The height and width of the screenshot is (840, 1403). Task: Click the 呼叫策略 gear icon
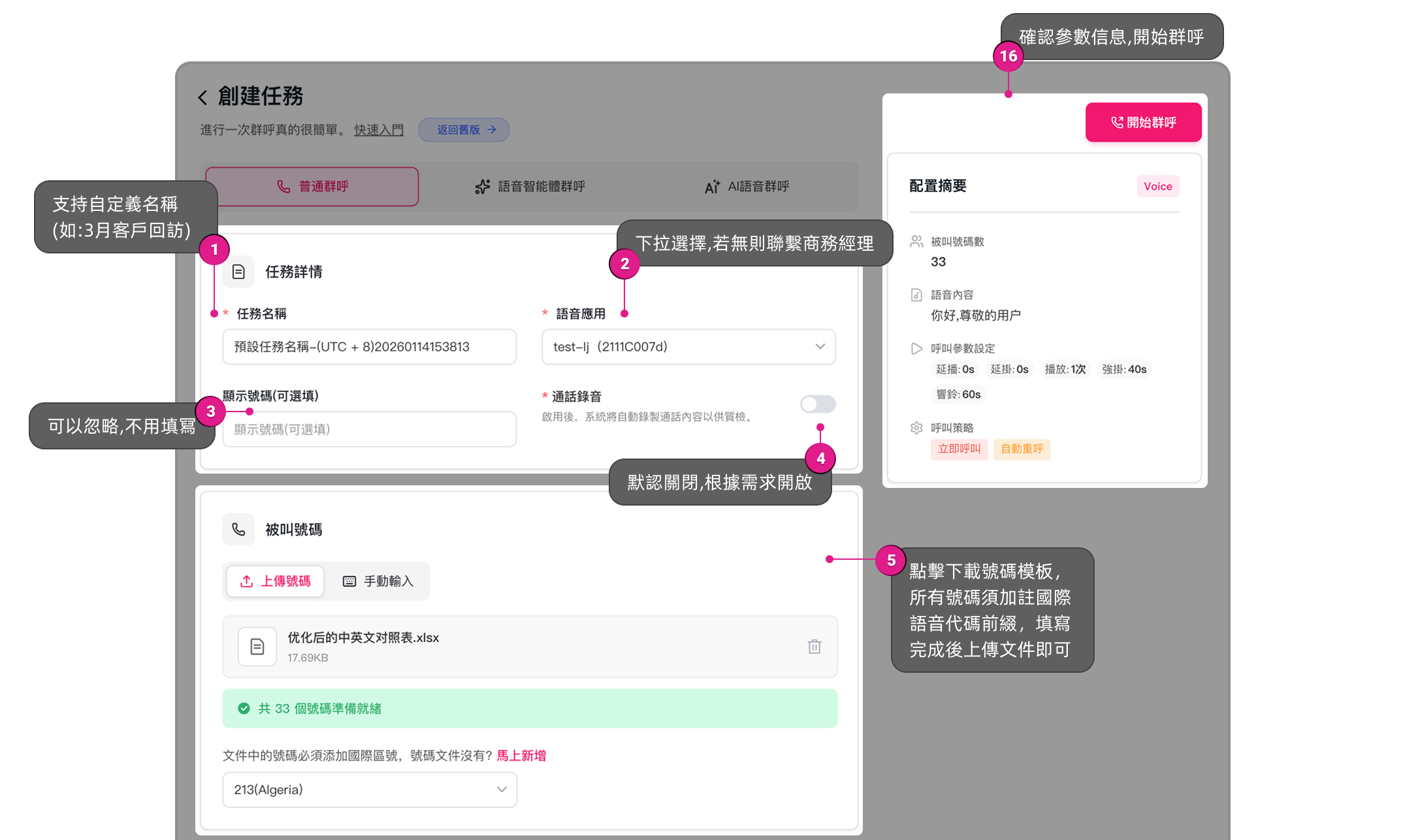916,428
